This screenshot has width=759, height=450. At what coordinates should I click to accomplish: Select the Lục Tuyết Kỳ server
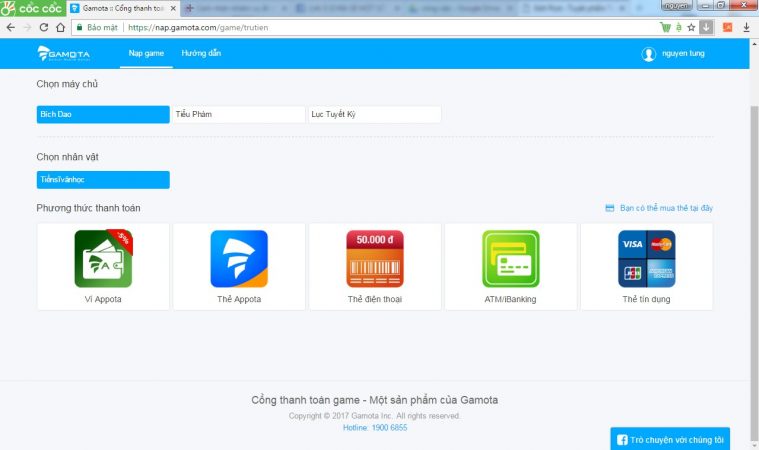point(375,114)
